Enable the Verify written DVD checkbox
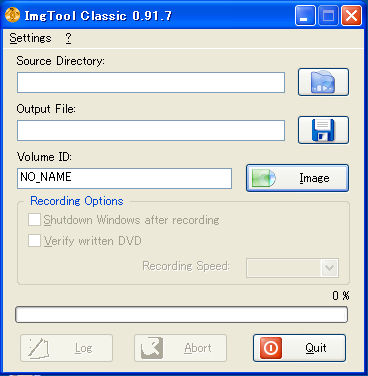 (34, 240)
